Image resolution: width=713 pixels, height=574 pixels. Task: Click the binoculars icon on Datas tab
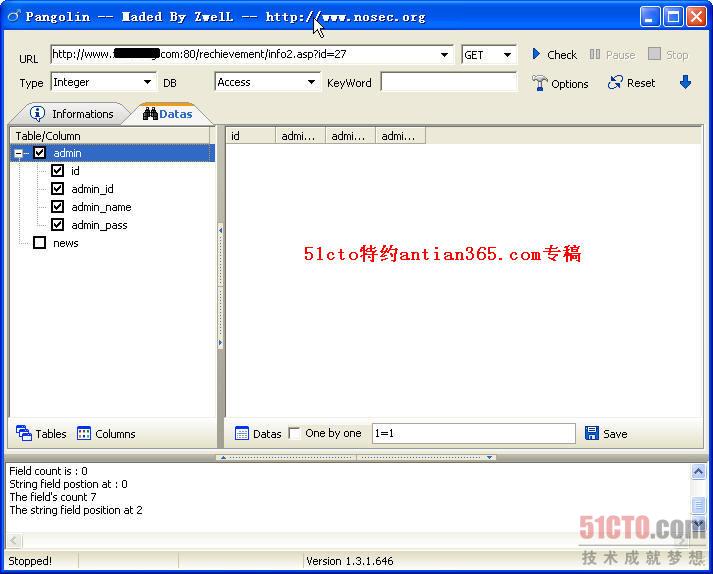click(x=150, y=114)
